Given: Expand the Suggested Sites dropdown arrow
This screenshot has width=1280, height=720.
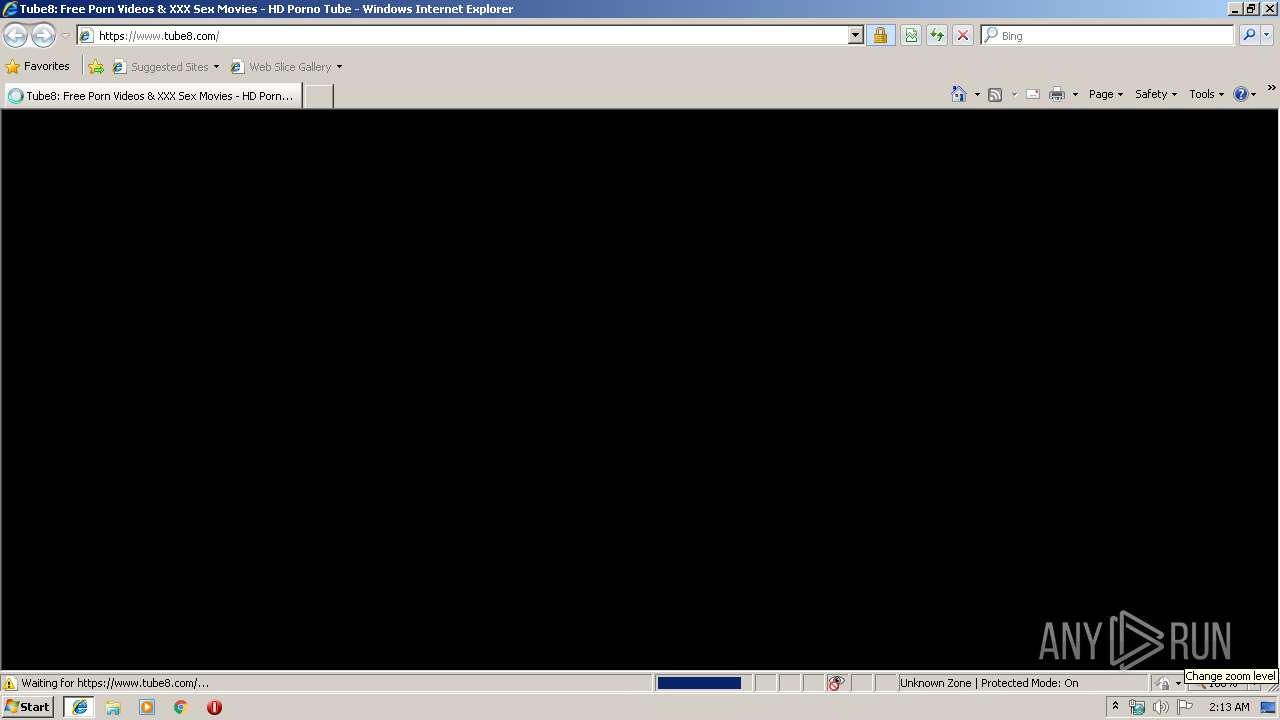Looking at the screenshot, I should coord(216,67).
